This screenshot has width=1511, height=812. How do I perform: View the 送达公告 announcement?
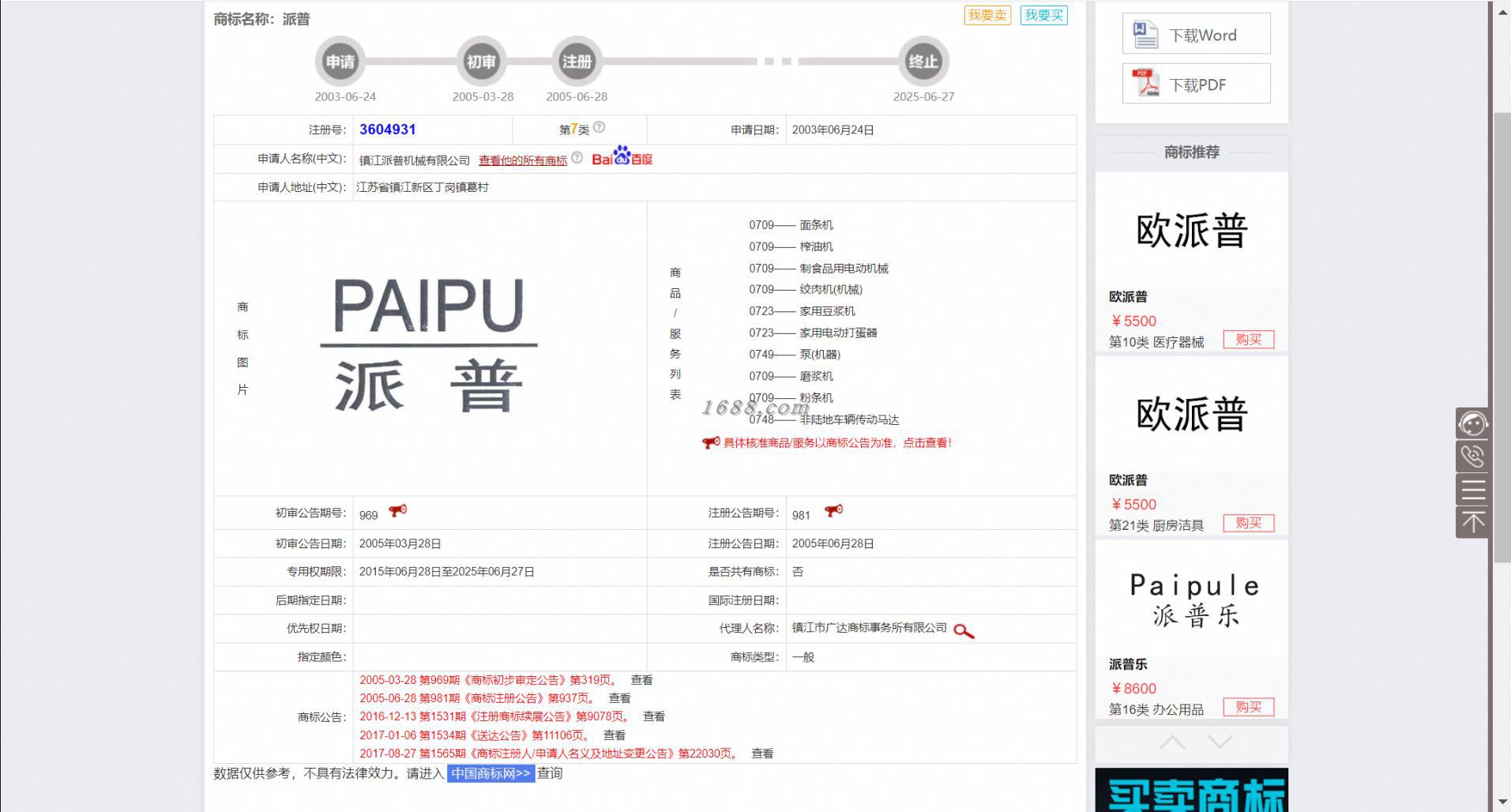[614, 735]
